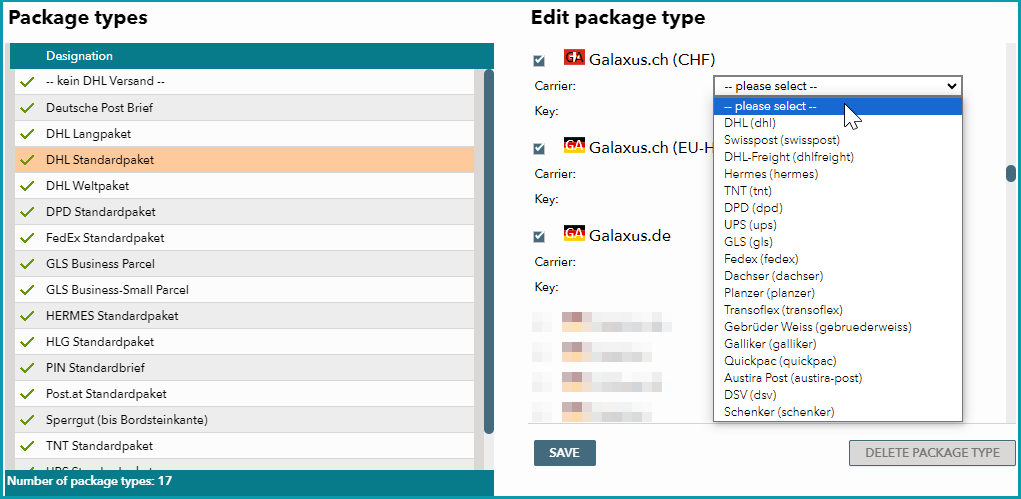Select GLS Business Parcel row

click(x=244, y=264)
